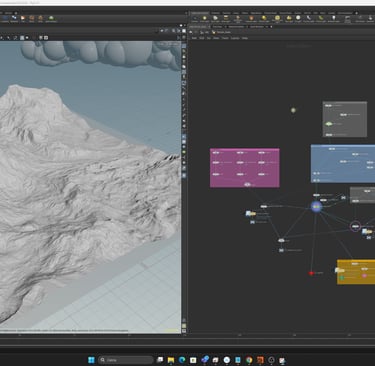Click the blue highlighted node in network
The width and height of the screenshot is (375, 366).
(316, 207)
